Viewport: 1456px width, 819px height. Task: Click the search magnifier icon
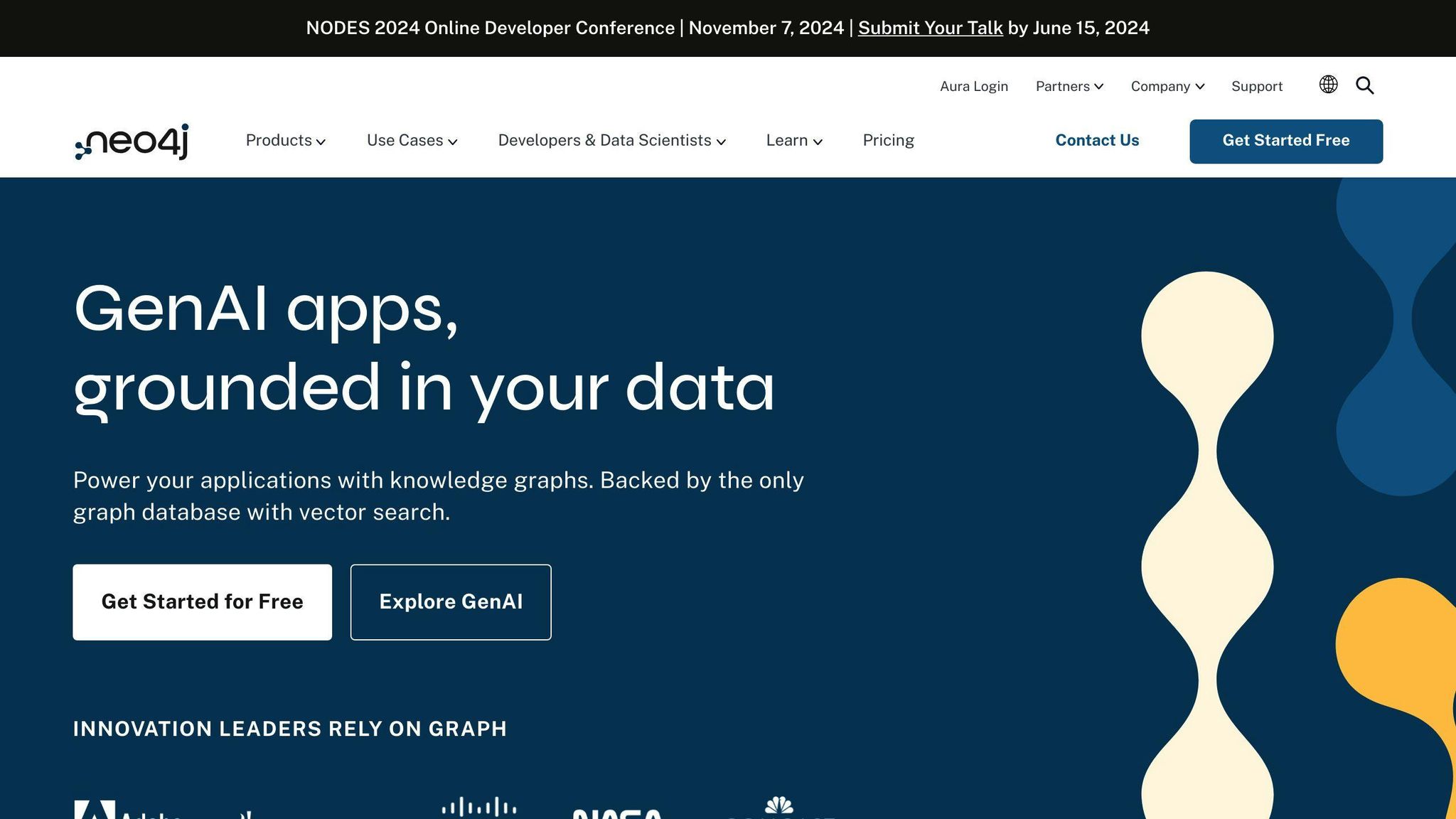[x=1364, y=85]
